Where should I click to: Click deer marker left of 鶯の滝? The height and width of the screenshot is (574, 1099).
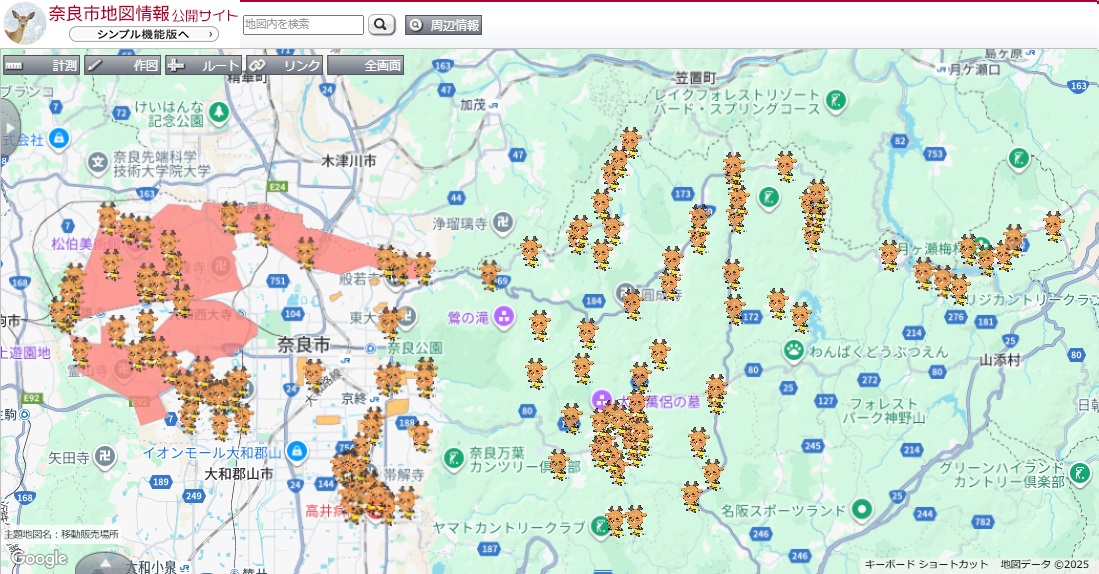491,275
